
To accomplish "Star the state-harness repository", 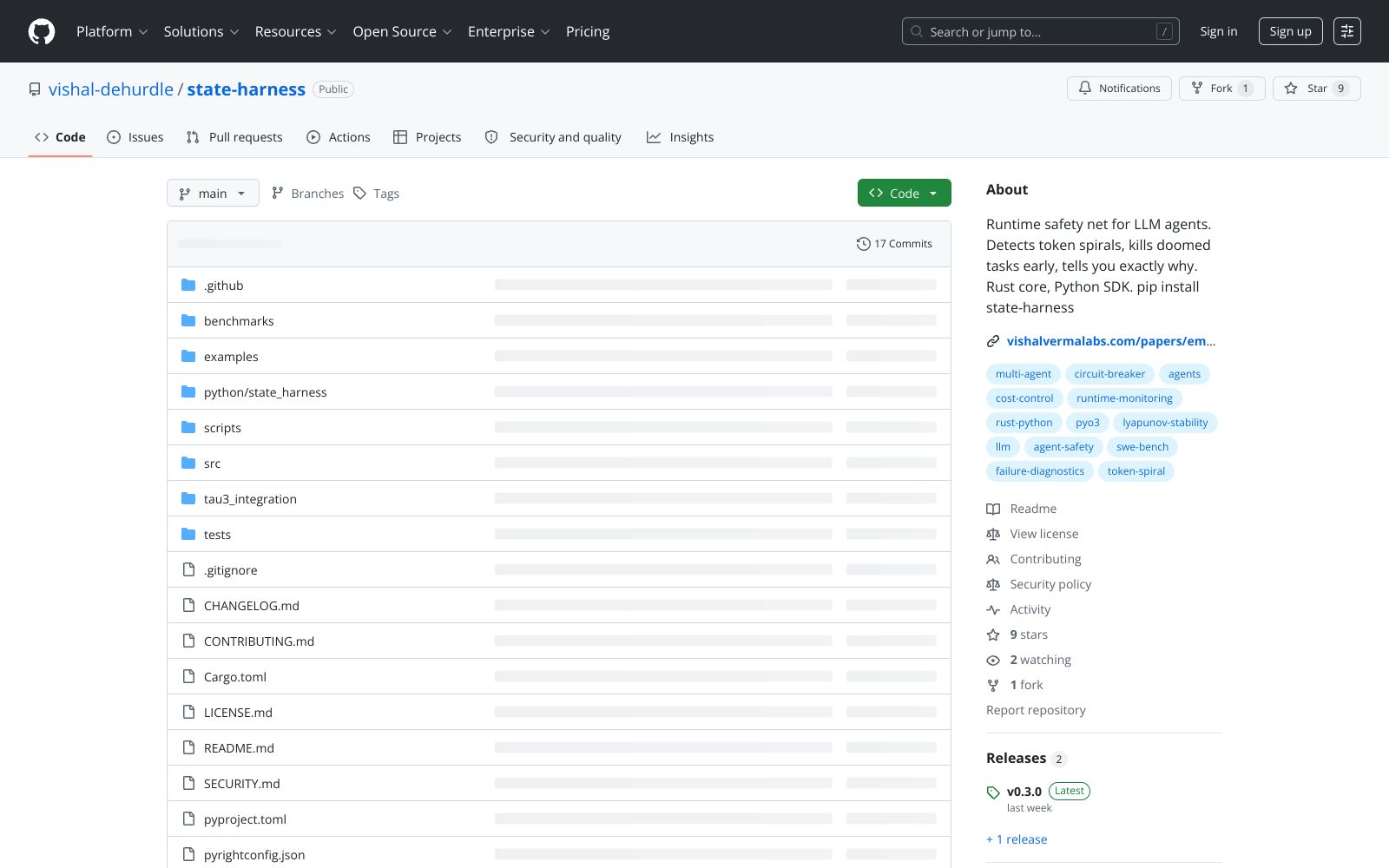I will tap(1317, 89).
